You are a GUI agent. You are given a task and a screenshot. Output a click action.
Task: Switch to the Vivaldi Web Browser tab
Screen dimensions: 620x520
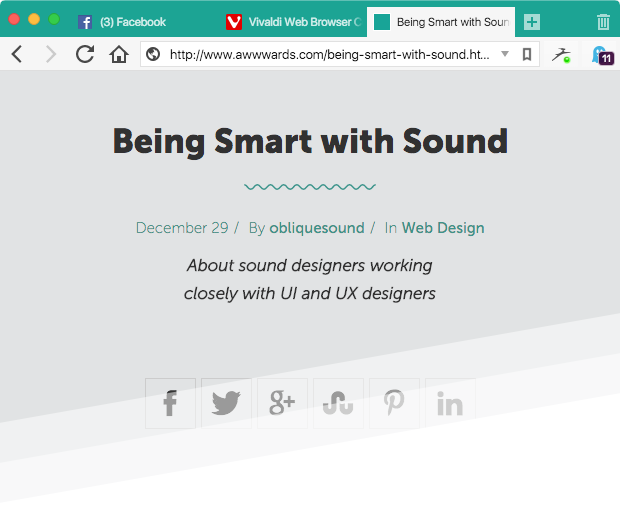[x=293, y=22]
